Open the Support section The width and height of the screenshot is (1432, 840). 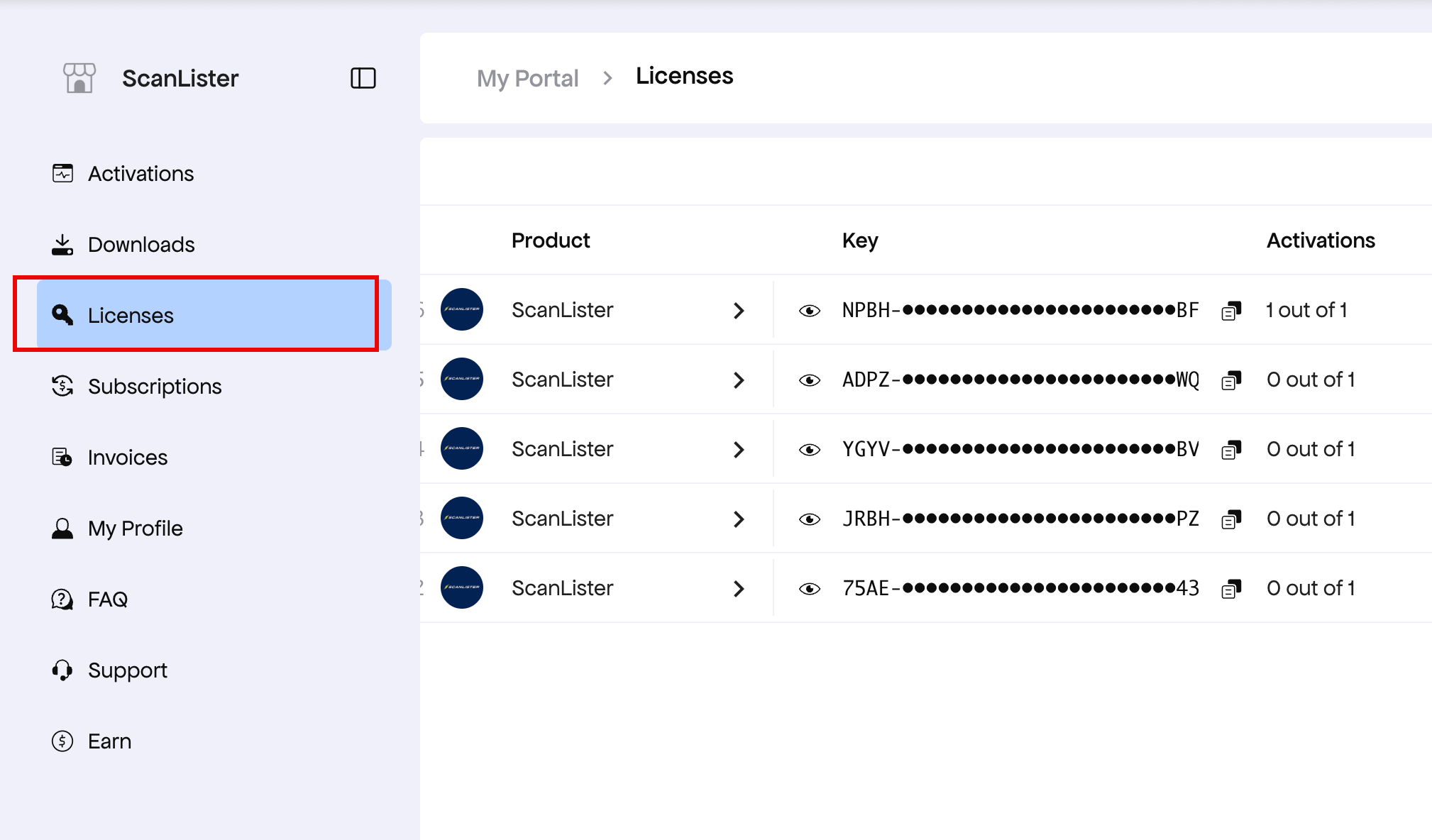pos(214,670)
